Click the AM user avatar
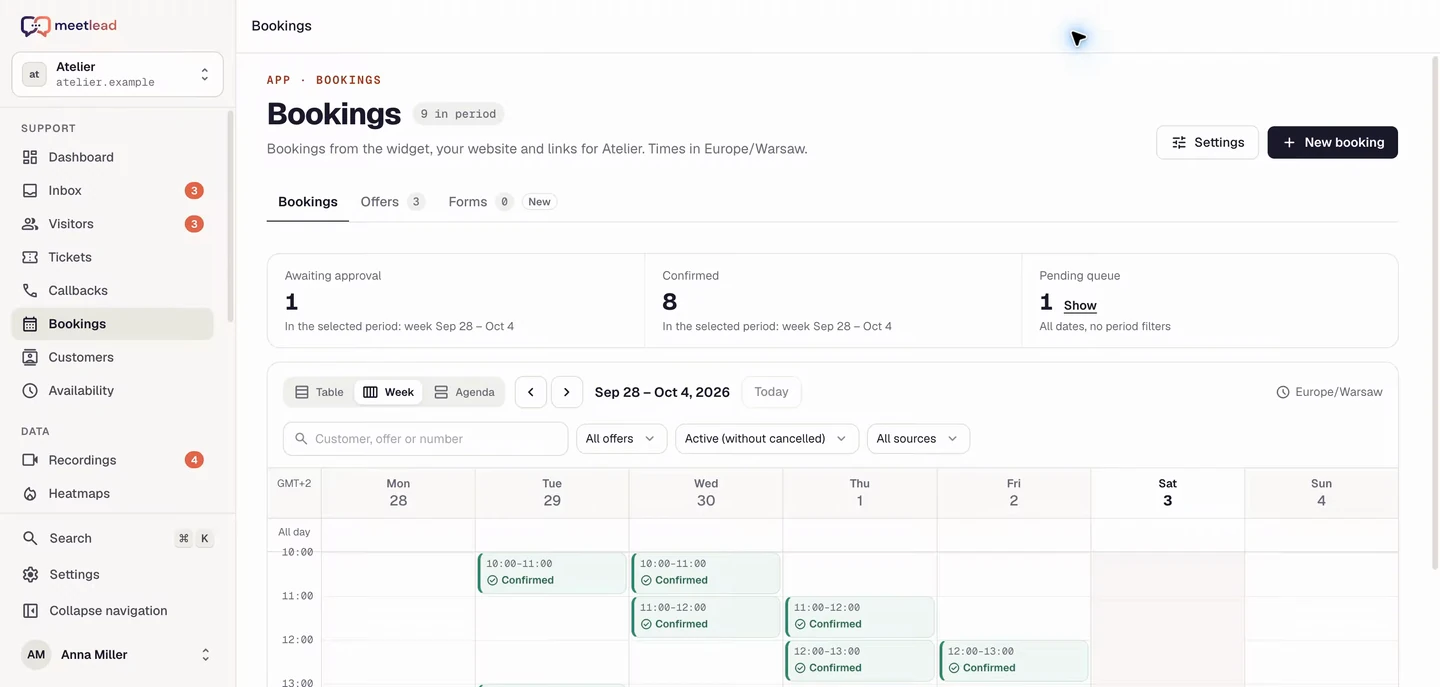The image size is (1440, 687). click(36, 655)
